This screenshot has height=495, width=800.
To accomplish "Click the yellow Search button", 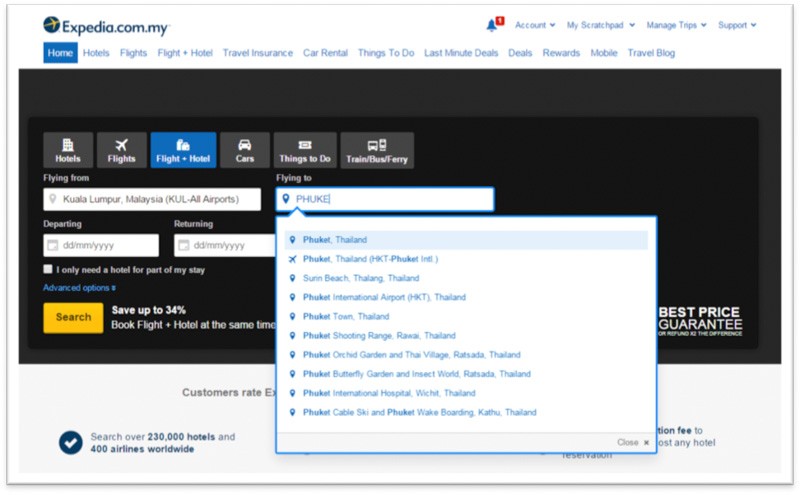I will click(x=73, y=317).
